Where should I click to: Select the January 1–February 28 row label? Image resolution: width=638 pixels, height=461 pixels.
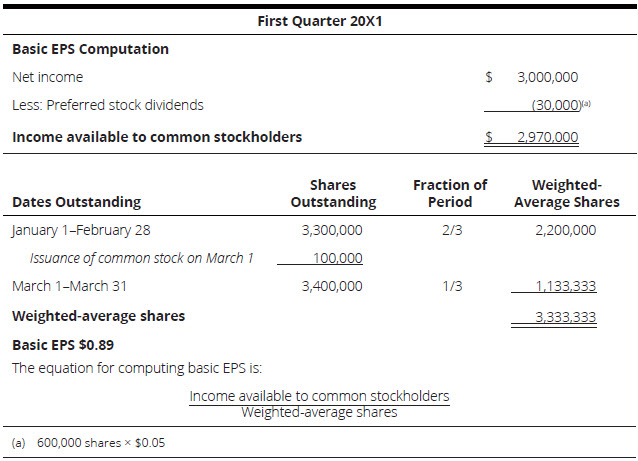81,230
